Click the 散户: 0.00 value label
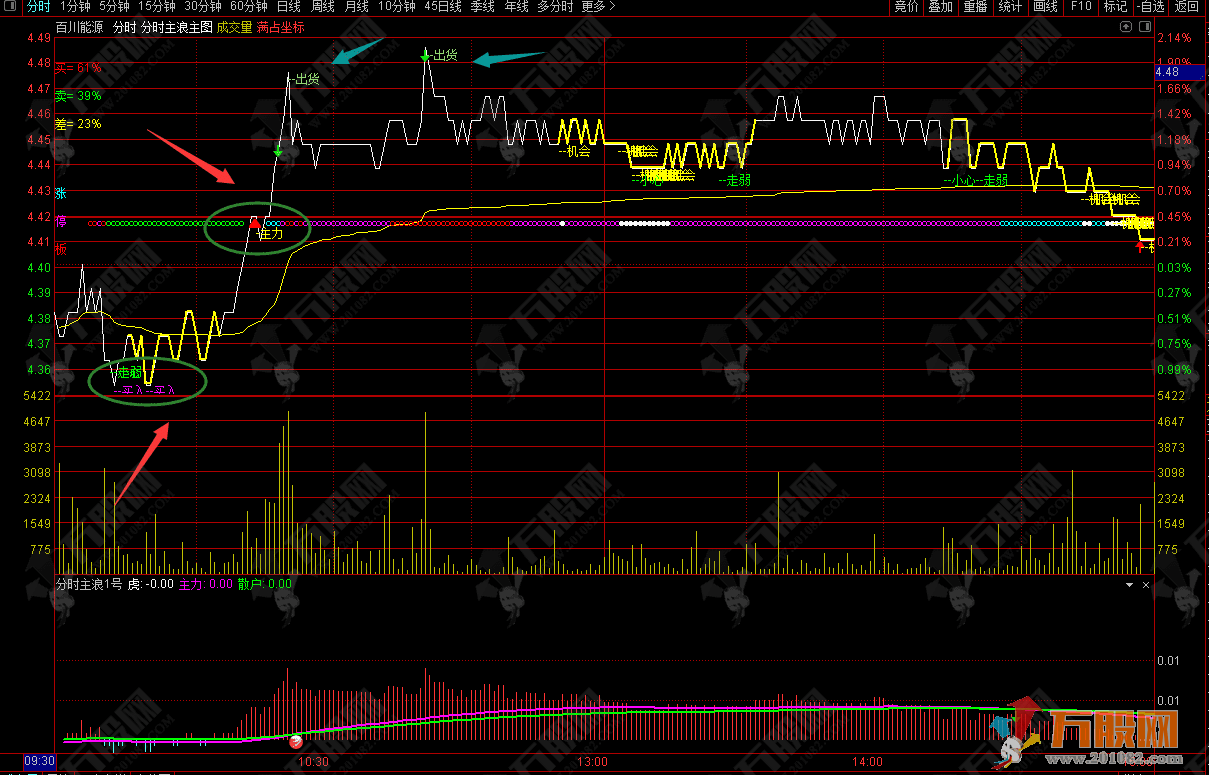 (265, 584)
